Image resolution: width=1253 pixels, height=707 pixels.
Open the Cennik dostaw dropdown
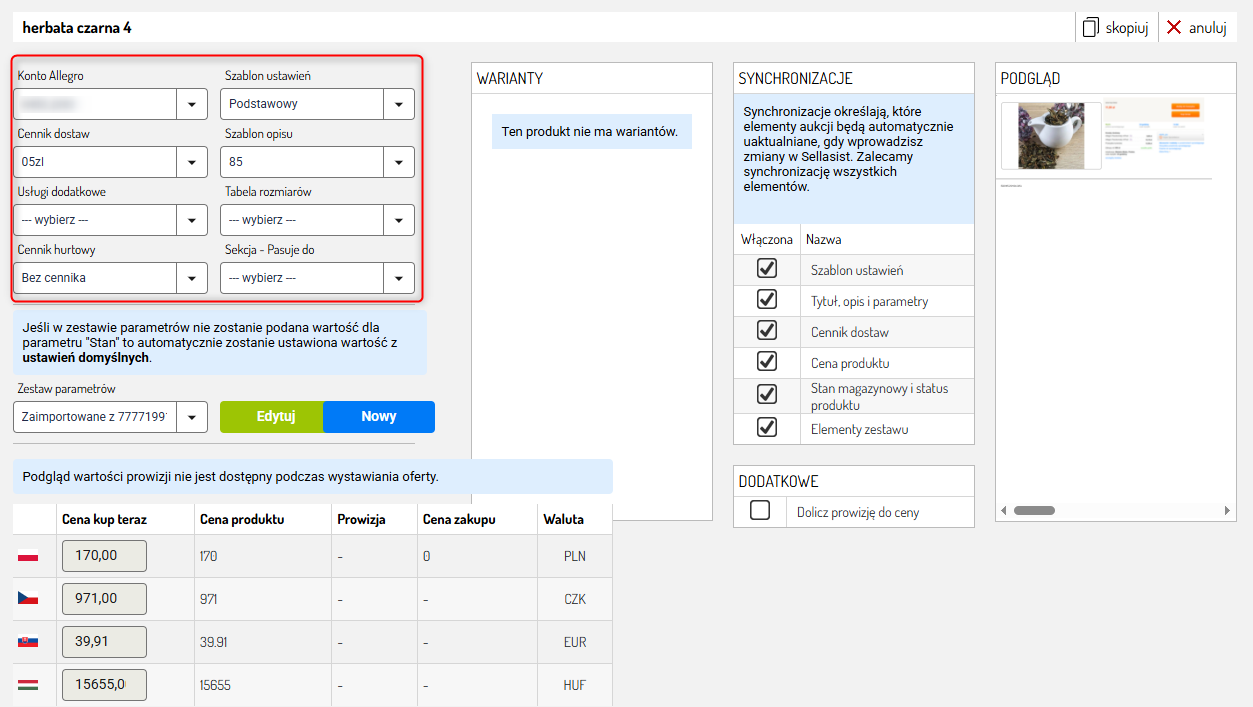click(x=191, y=161)
